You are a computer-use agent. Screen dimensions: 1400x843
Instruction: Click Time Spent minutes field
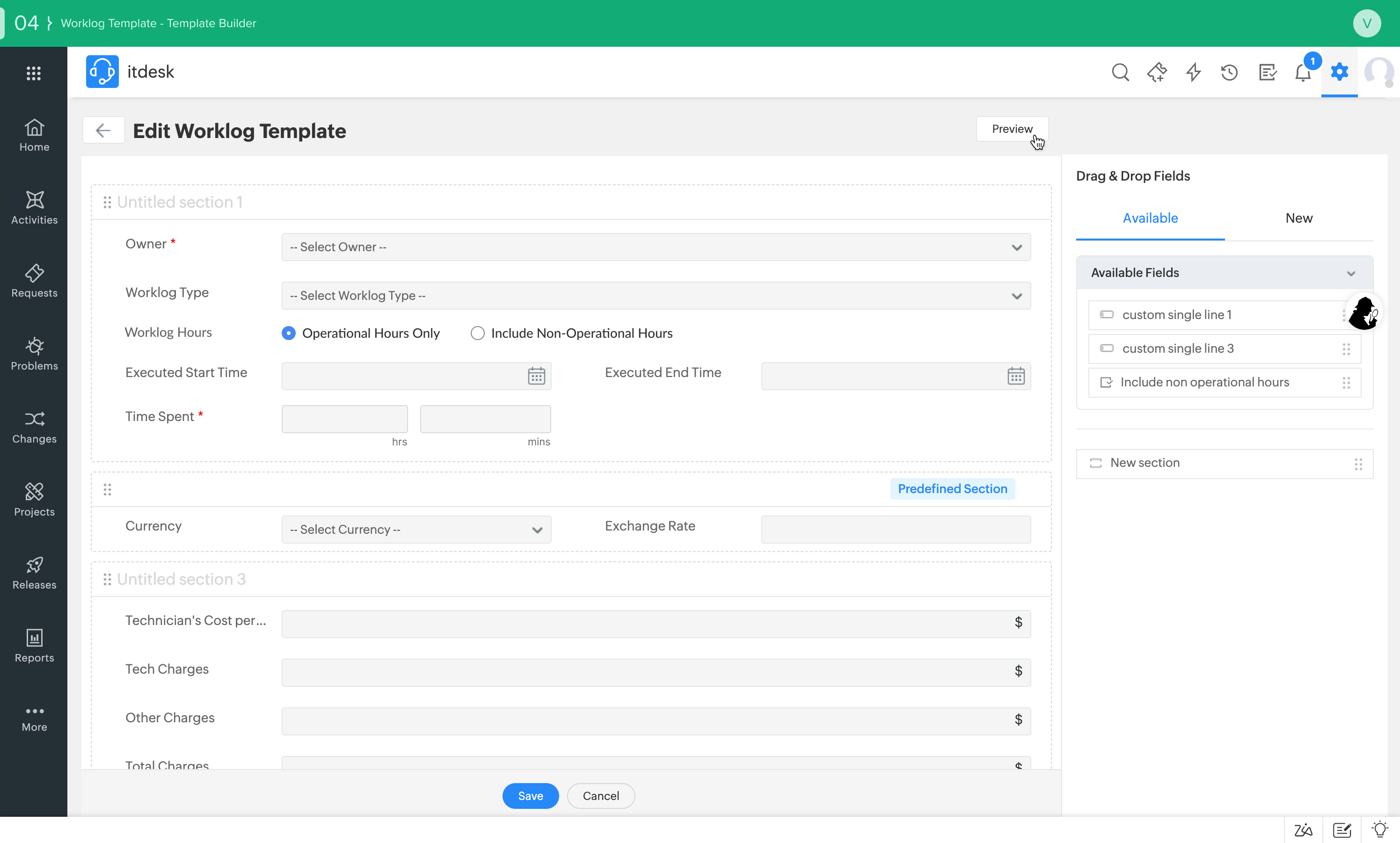click(x=485, y=419)
